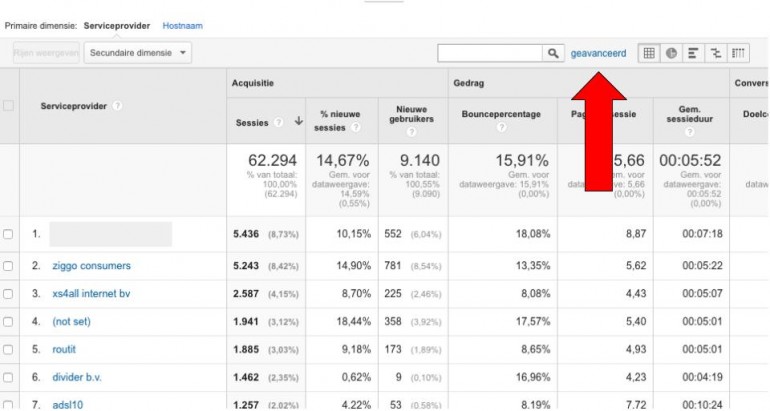Open the divider b.v. provider link
The width and height of the screenshot is (770, 411).
77,378
